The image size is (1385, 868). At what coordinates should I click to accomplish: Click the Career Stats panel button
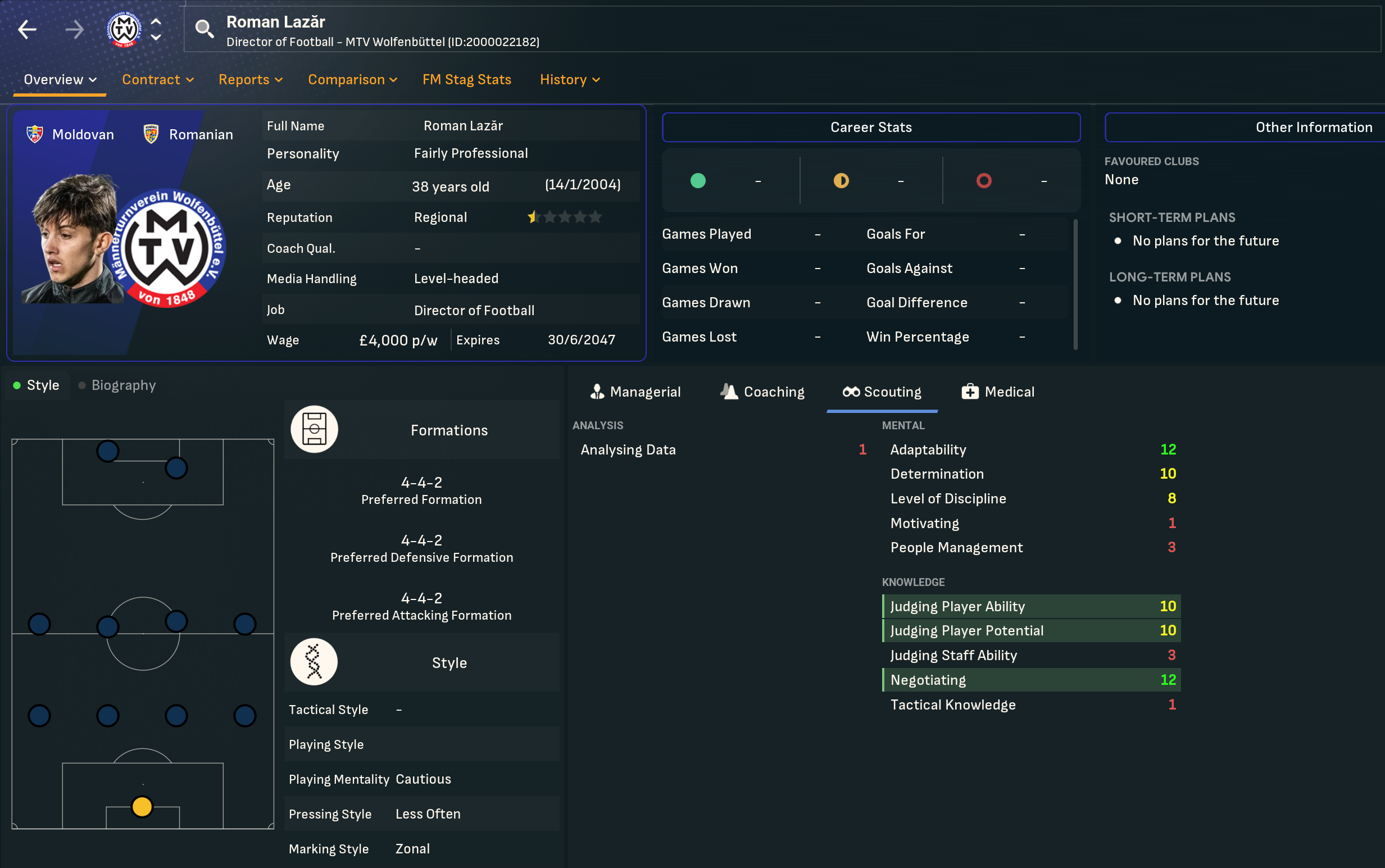(x=871, y=128)
